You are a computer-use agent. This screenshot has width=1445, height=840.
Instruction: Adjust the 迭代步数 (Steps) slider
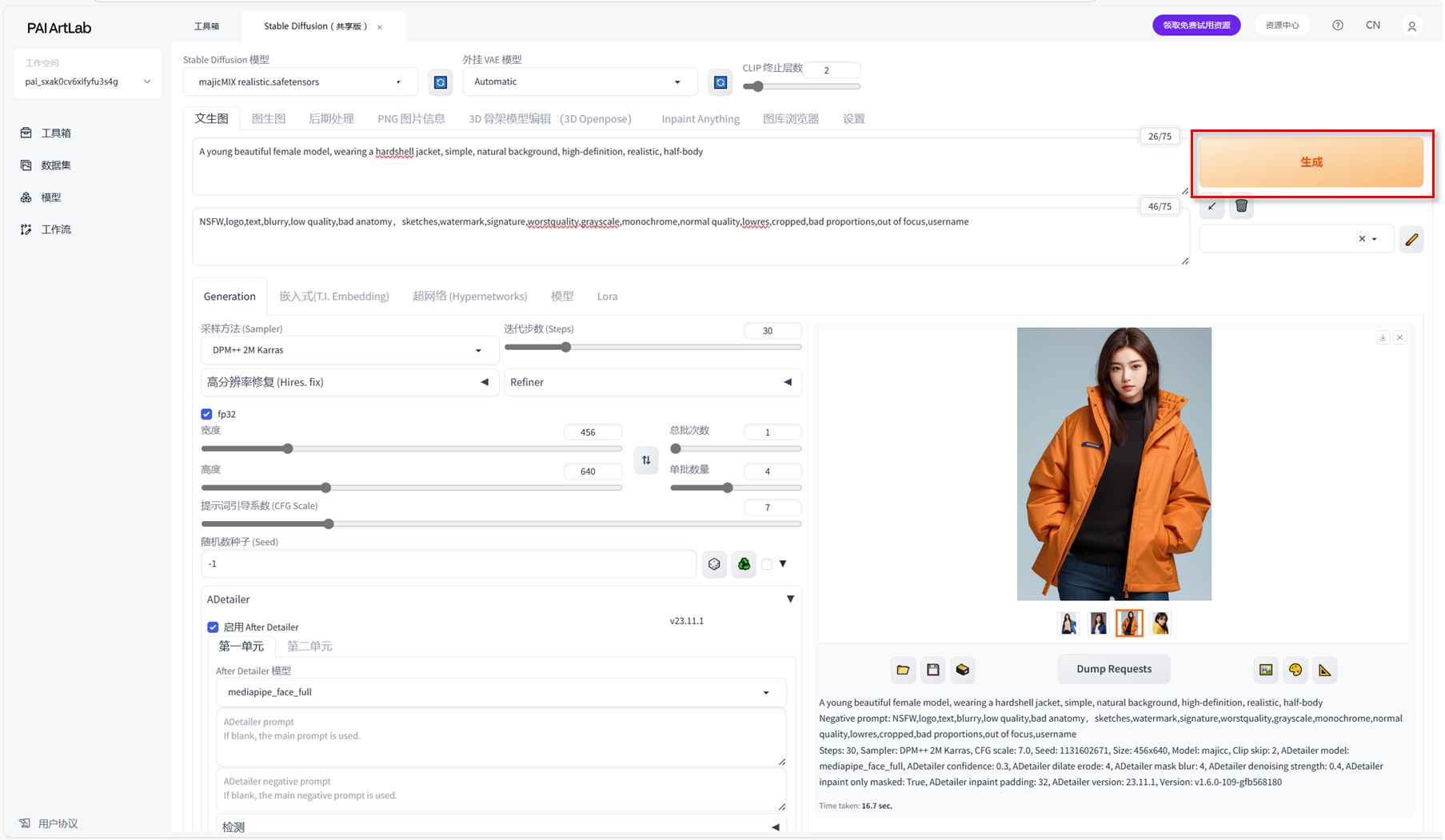[x=653, y=348]
